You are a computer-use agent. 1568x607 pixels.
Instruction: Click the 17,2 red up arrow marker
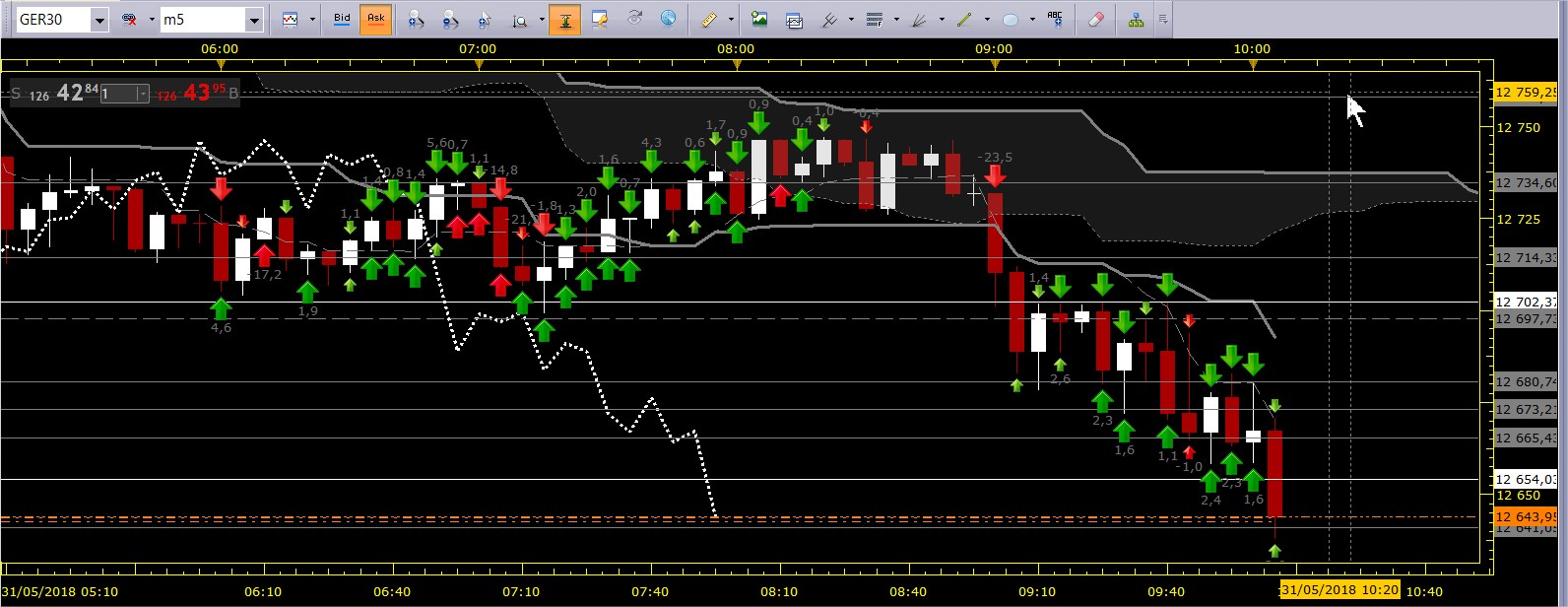[x=264, y=255]
